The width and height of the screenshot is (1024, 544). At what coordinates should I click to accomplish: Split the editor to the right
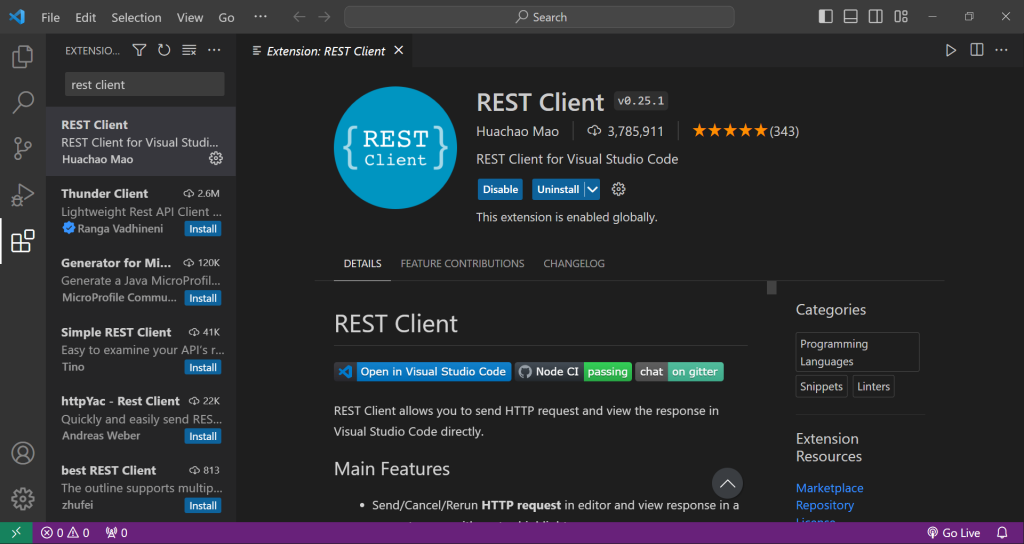976,50
